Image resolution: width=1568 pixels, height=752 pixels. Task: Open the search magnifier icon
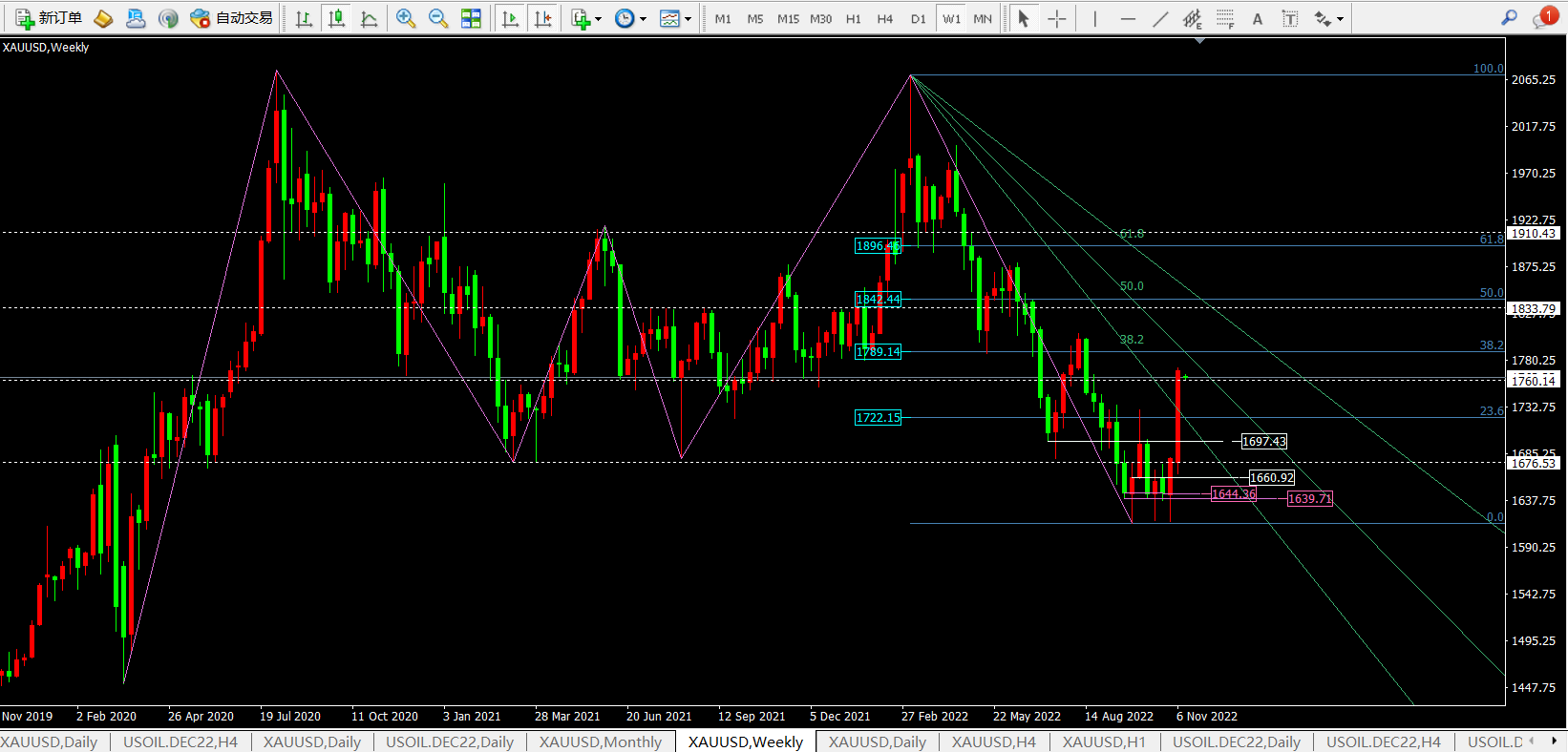[1509, 17]
